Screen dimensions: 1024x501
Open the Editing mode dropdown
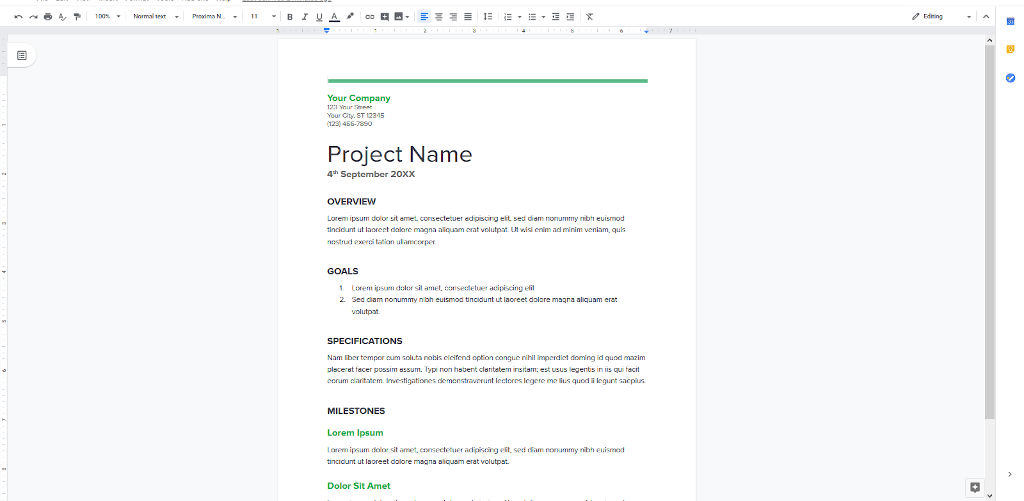(941, 16)
